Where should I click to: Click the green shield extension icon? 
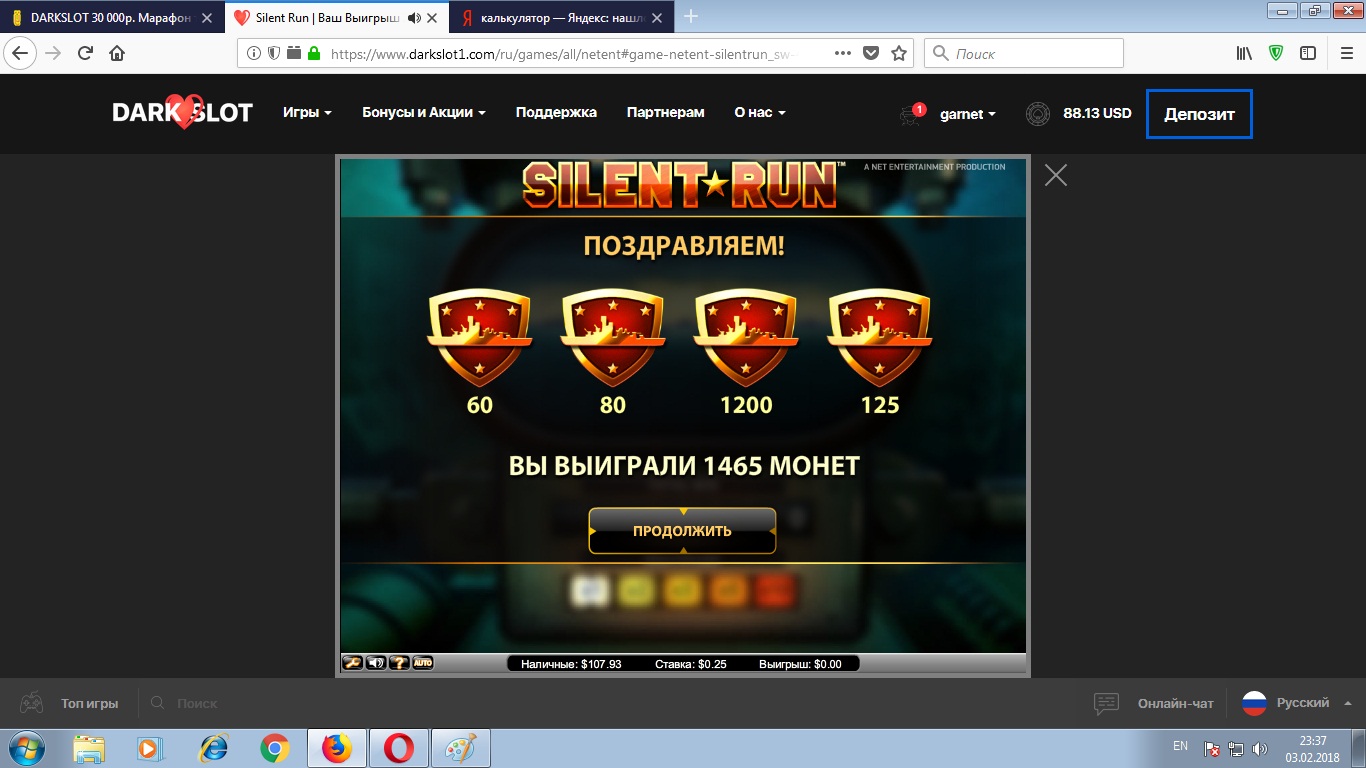[x=1276, y=54]
